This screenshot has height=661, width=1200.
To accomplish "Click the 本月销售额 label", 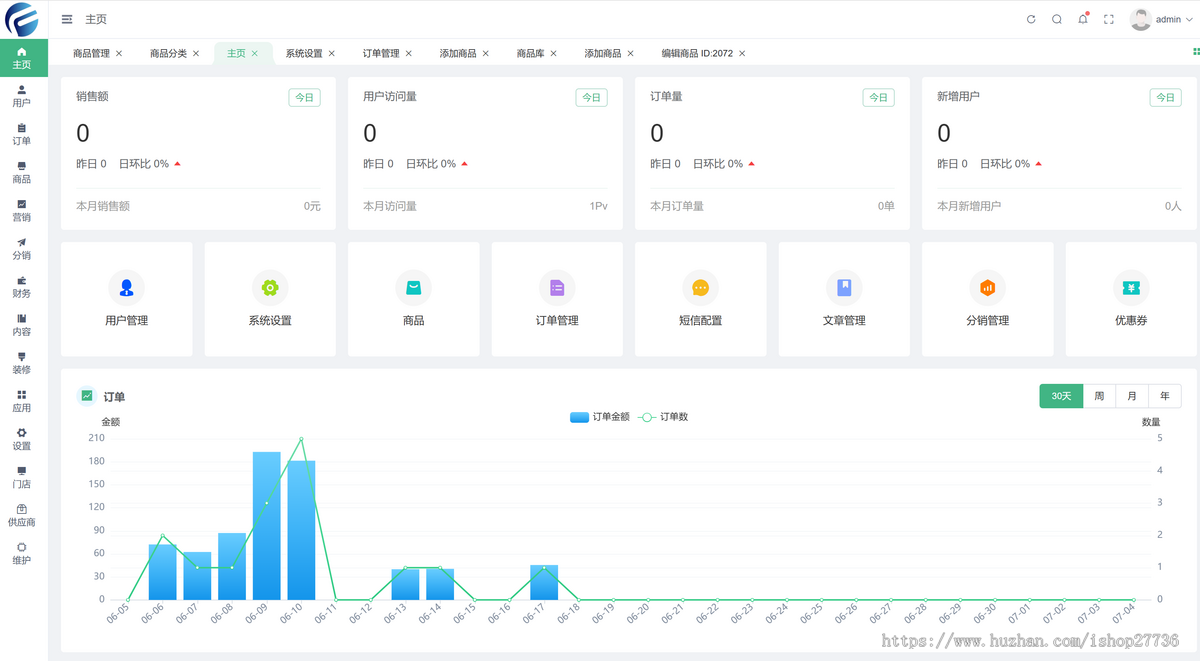I will pyautogui.click(x=103, y=206).
